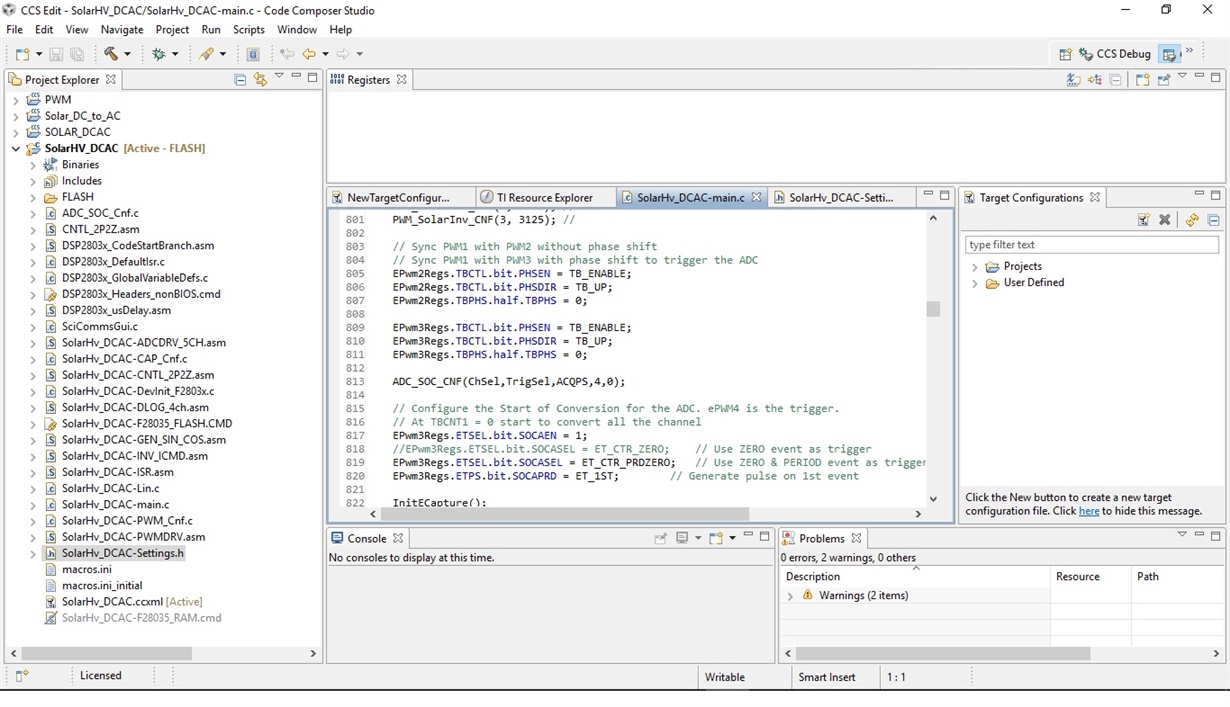
Task: Click the Registers New view icon
Action: click(1143, 80)
